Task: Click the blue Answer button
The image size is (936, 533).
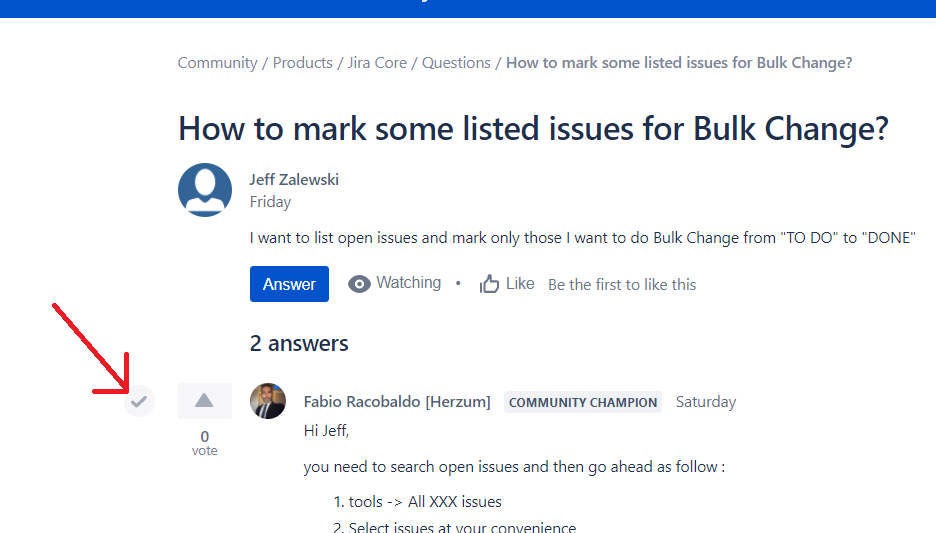Action: click(x=289, y=284)
